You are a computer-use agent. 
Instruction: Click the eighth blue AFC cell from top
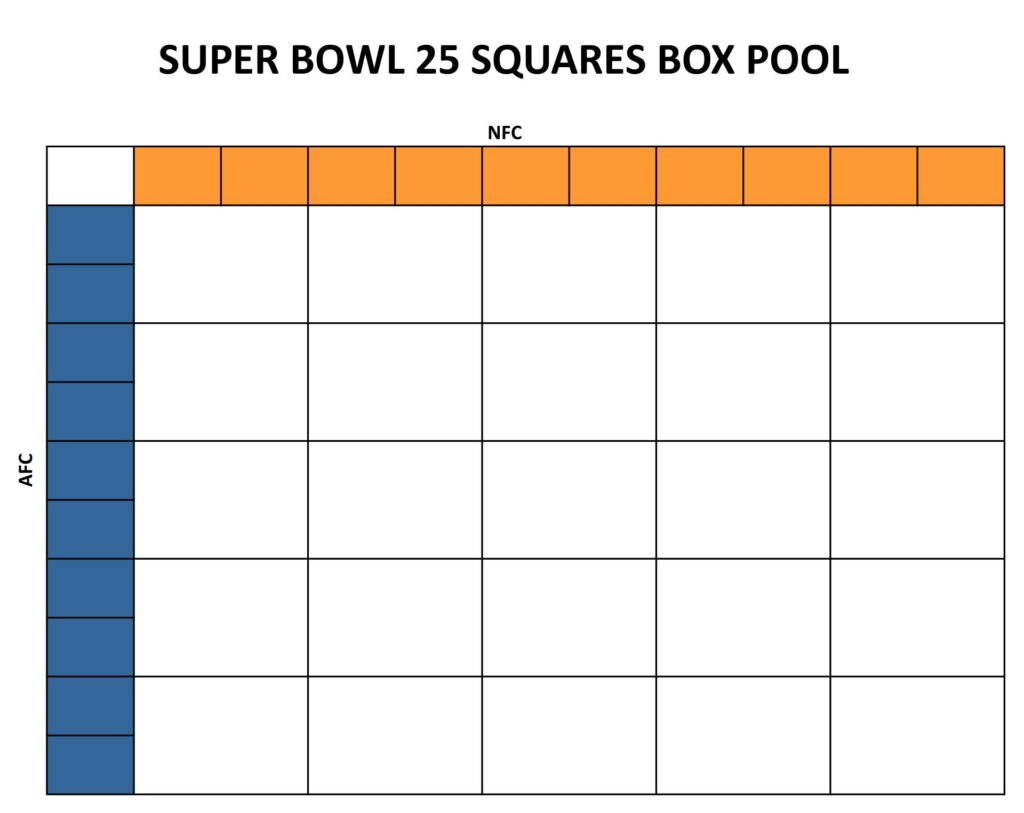(90, 647)
